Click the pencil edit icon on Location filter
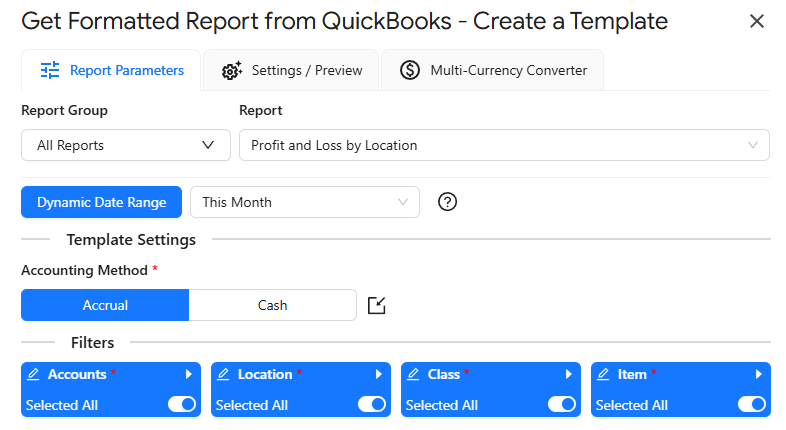The width and height of the screenshot is (786, 430). click(223, 374)
